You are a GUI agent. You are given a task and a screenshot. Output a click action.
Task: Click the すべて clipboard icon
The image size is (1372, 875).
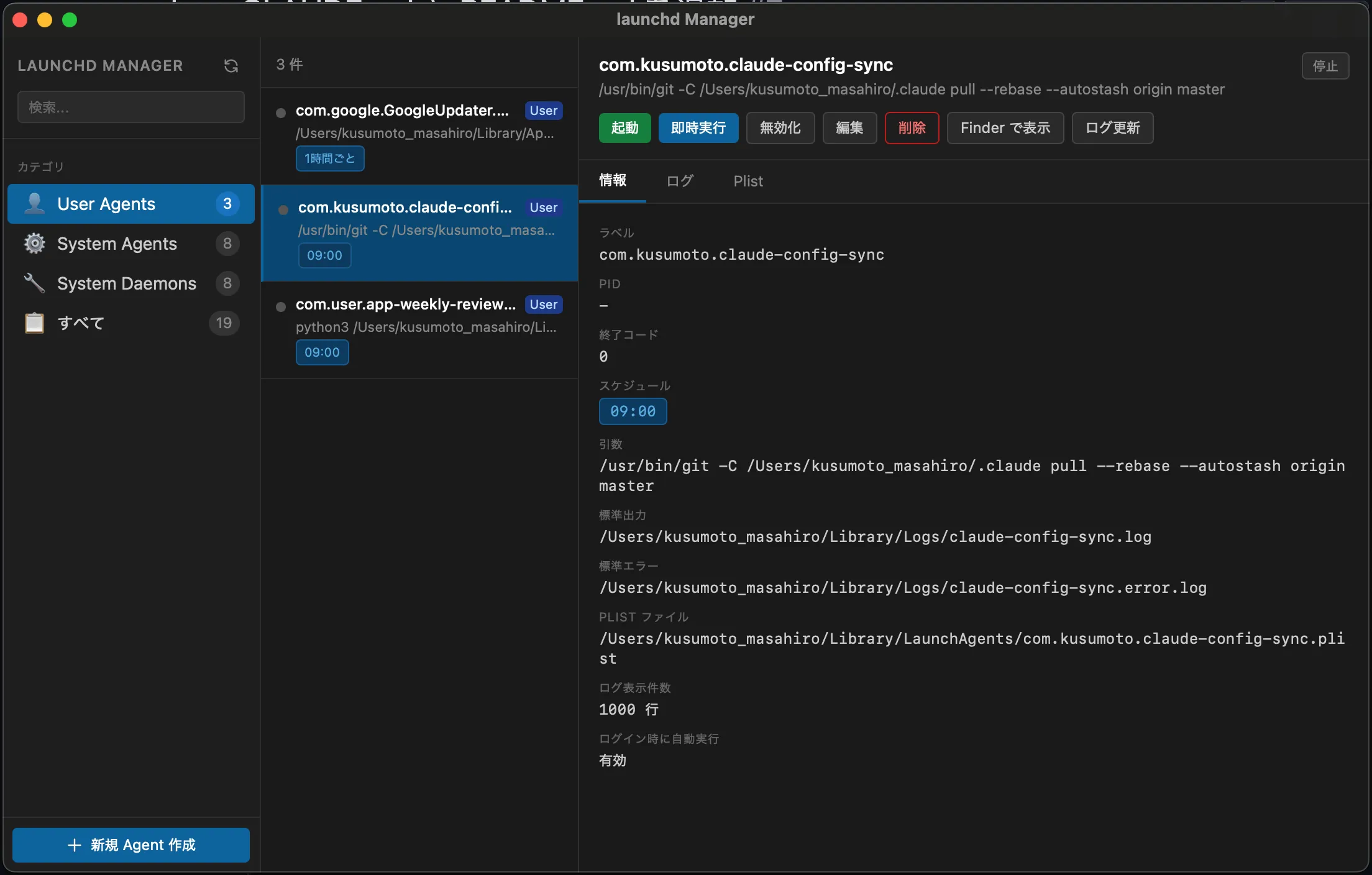click(35, 323)
